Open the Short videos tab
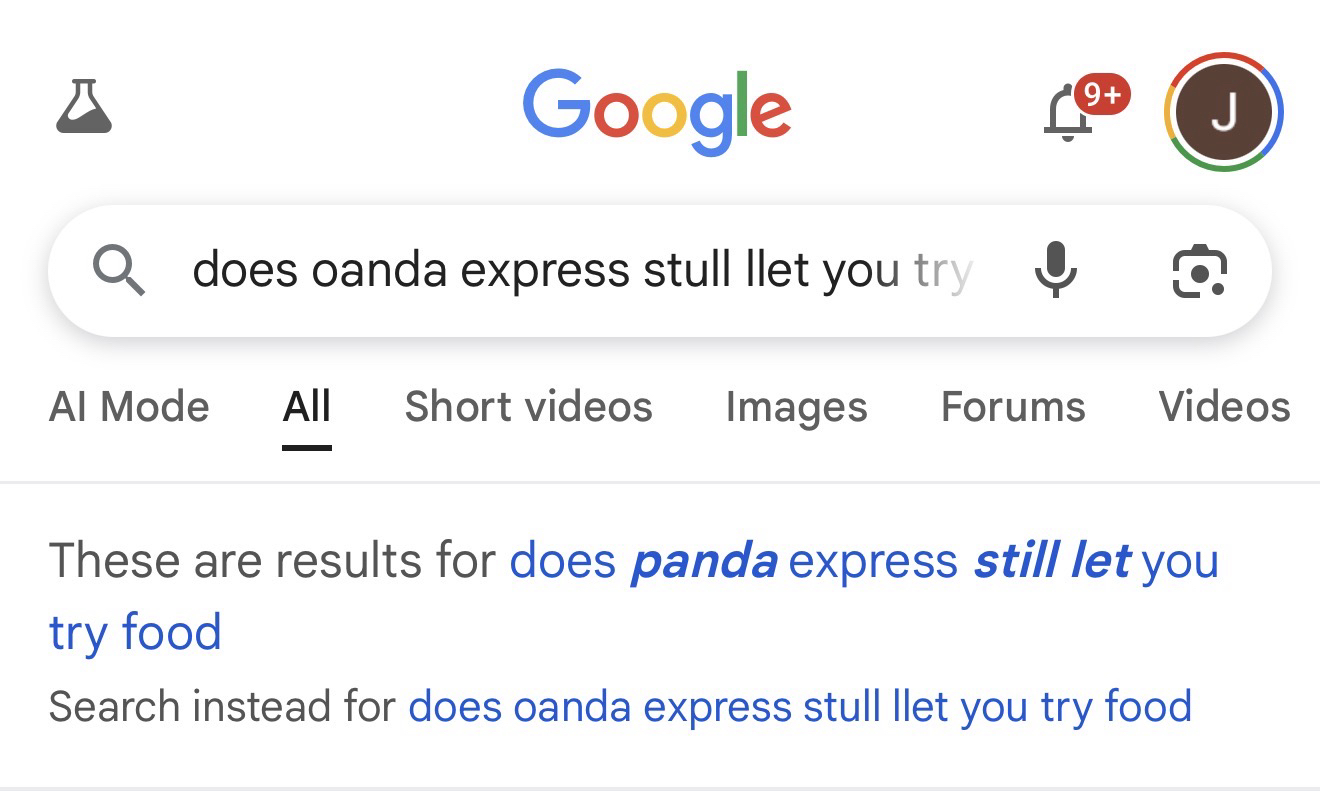Image resolution: width=1320 pixels, height=791 pixels. [x=528, y=407]
